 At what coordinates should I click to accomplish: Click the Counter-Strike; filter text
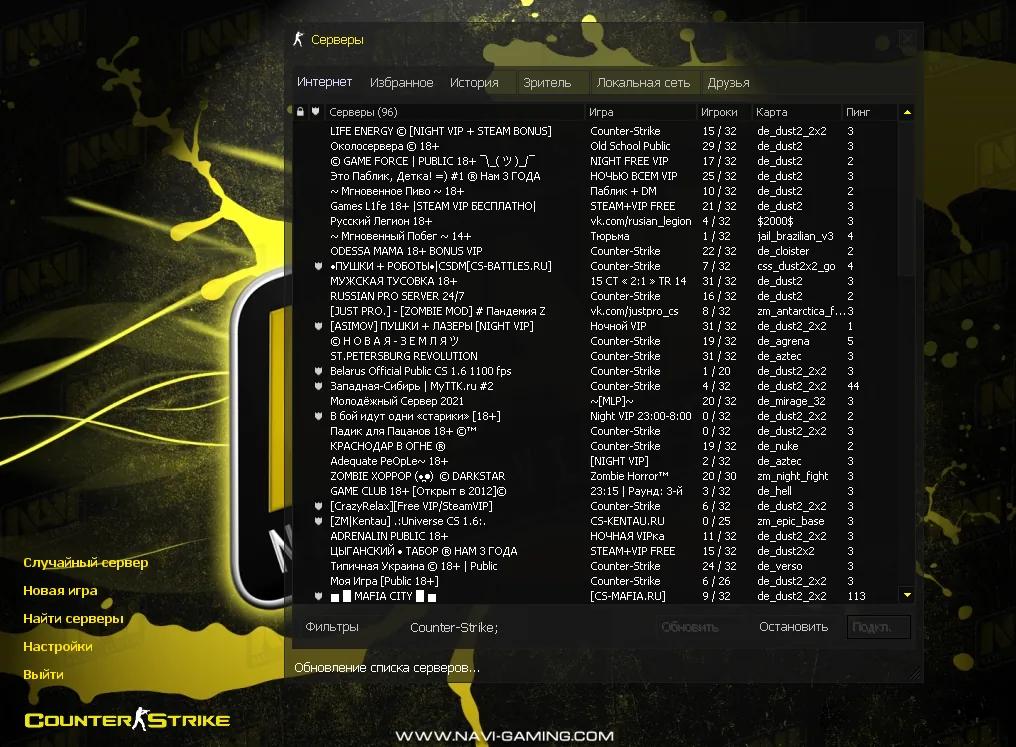pos(454,627)
